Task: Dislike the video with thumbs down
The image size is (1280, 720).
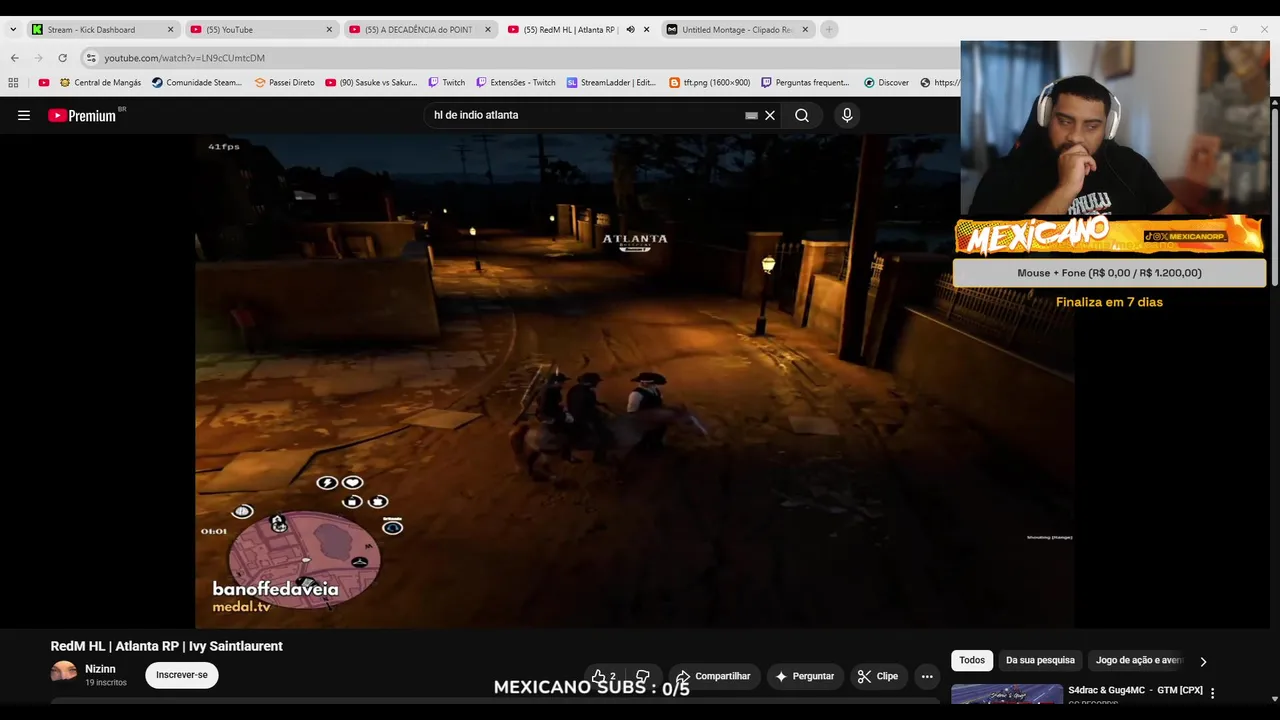Action: [643, 676]
